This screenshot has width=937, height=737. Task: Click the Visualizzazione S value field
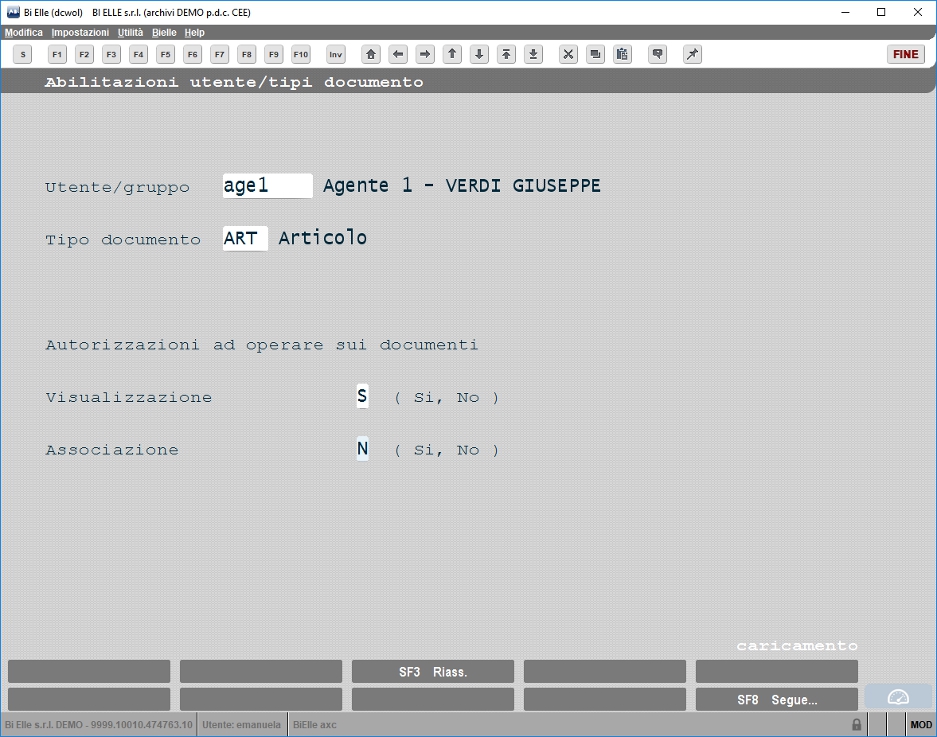coord(362,396)
